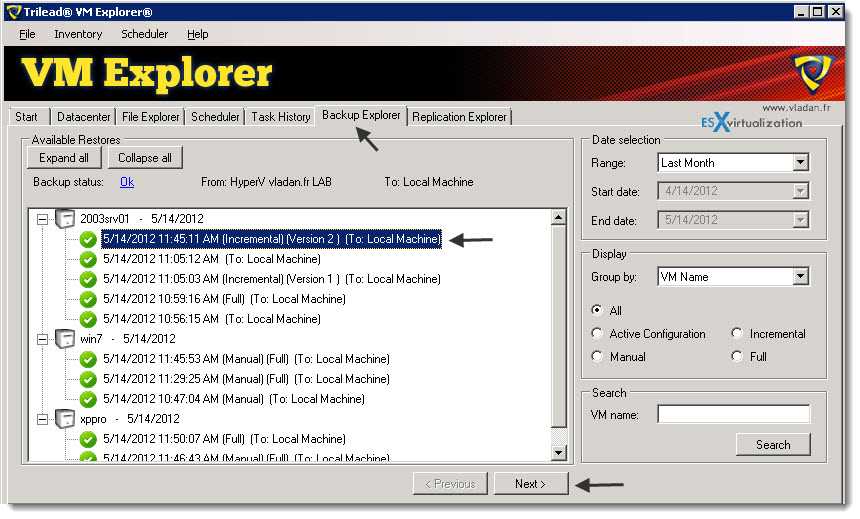The height and width of the screenshot is (519, 860).
Task: Click the Ok backup status link
Action: (x=127, y=182)
